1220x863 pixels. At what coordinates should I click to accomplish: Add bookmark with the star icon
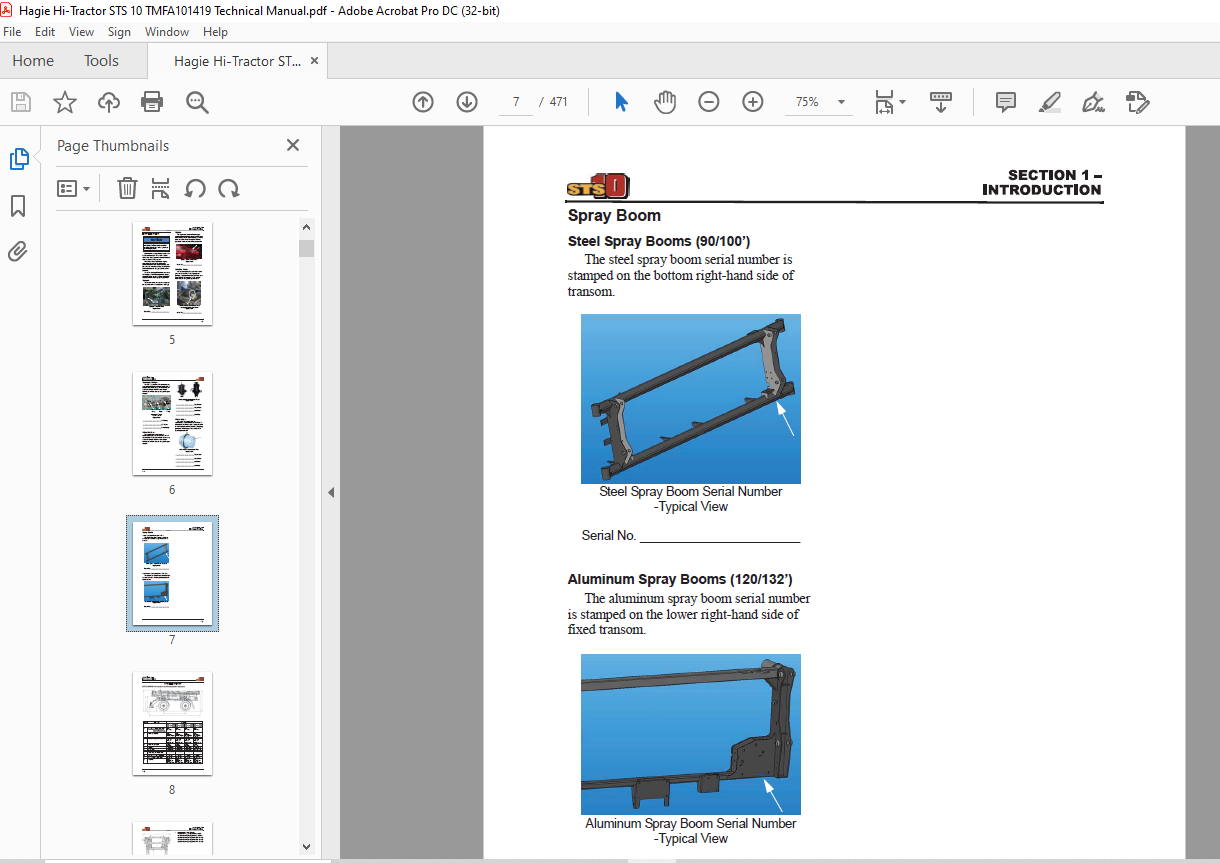pos(65,102)
